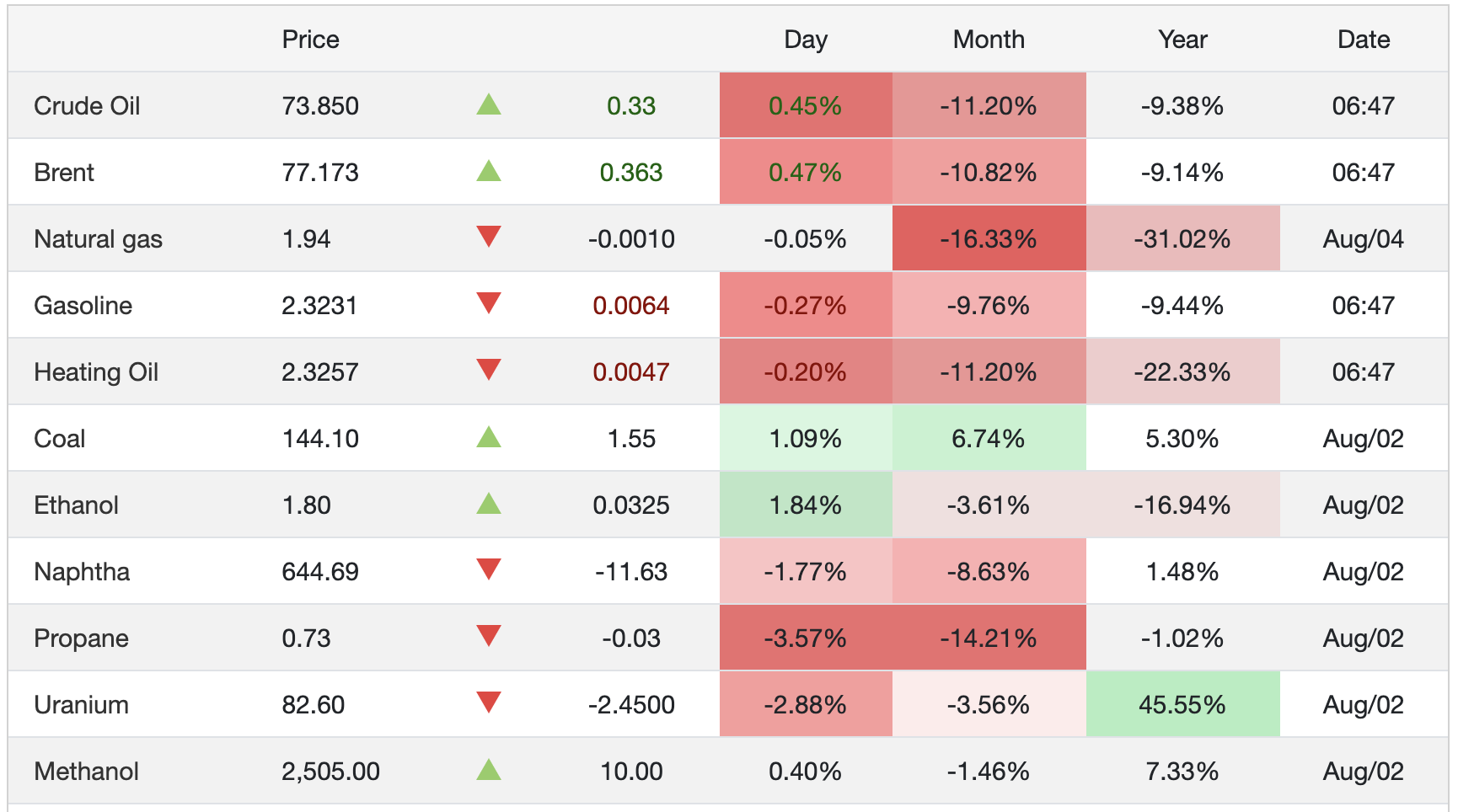Open the Crude Oil commodity link

(87, 106)
